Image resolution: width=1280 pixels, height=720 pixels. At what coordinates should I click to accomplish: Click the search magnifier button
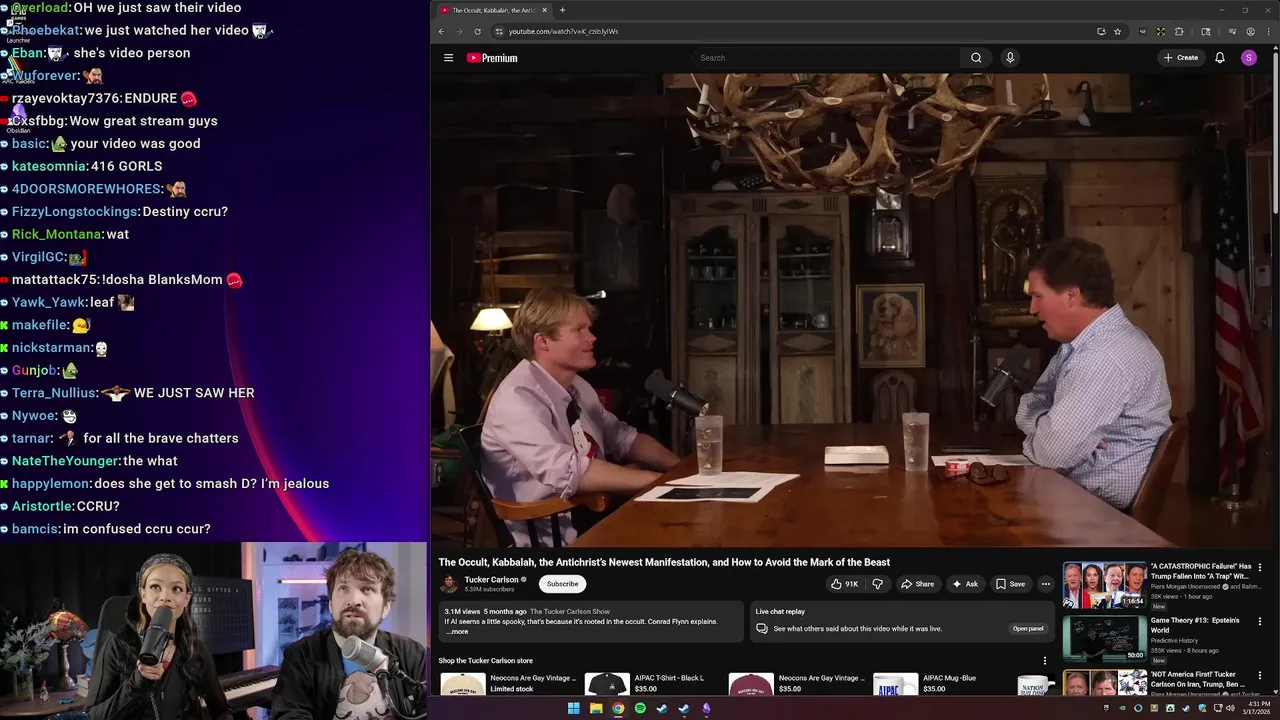[x=976, y=58]
